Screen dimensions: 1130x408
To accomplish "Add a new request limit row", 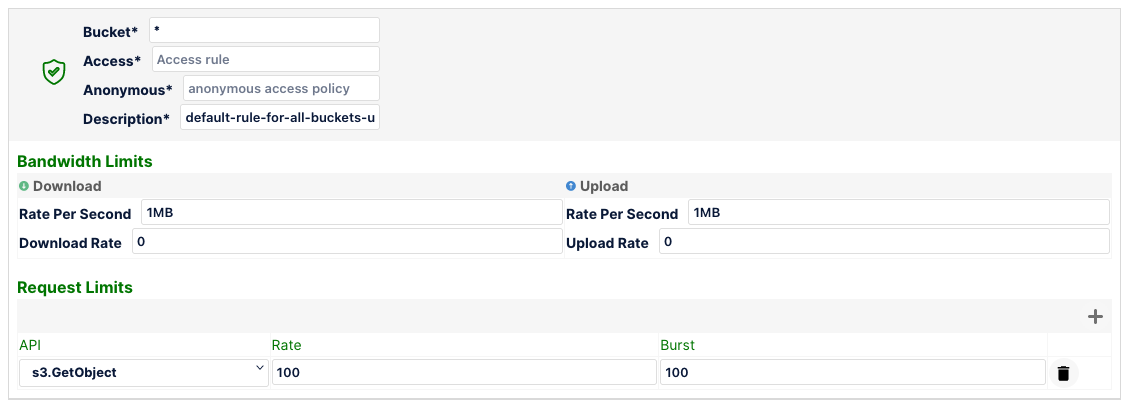I will (x=1095, y=317).
